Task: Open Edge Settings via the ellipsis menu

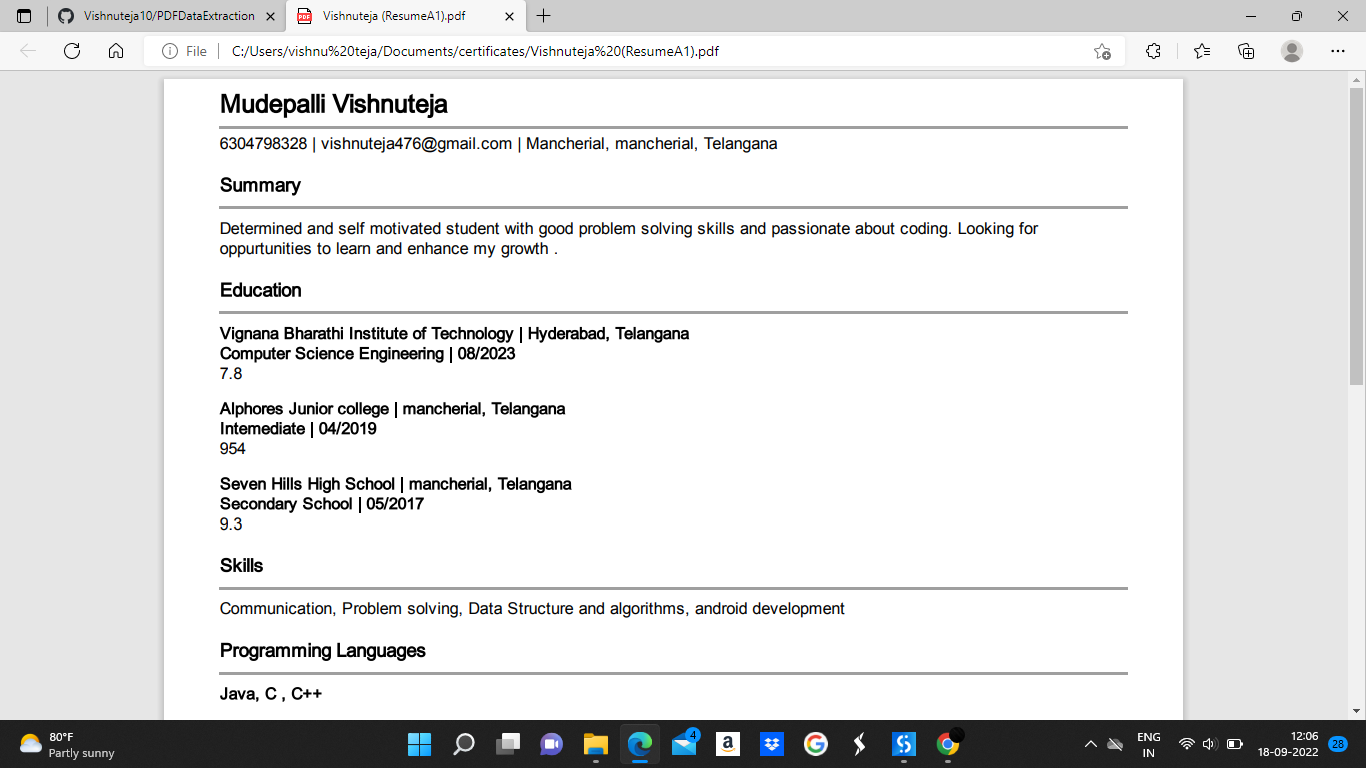Action: pyautogui.click(x=1337, y=50)
